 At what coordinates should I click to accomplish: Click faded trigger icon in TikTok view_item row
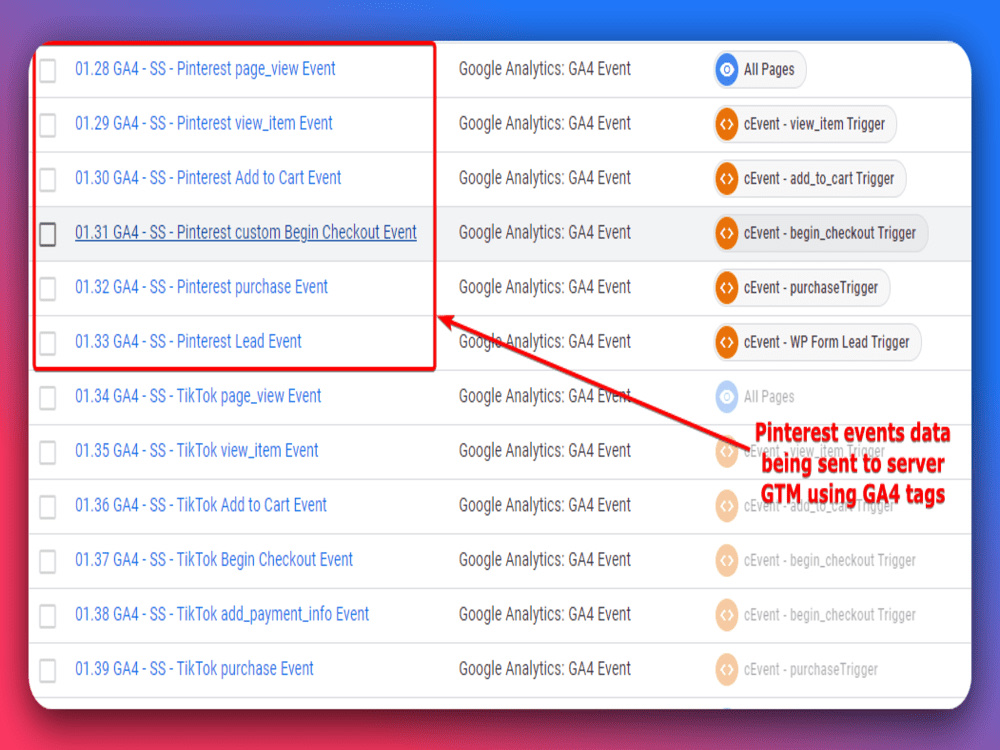[726, 452]
